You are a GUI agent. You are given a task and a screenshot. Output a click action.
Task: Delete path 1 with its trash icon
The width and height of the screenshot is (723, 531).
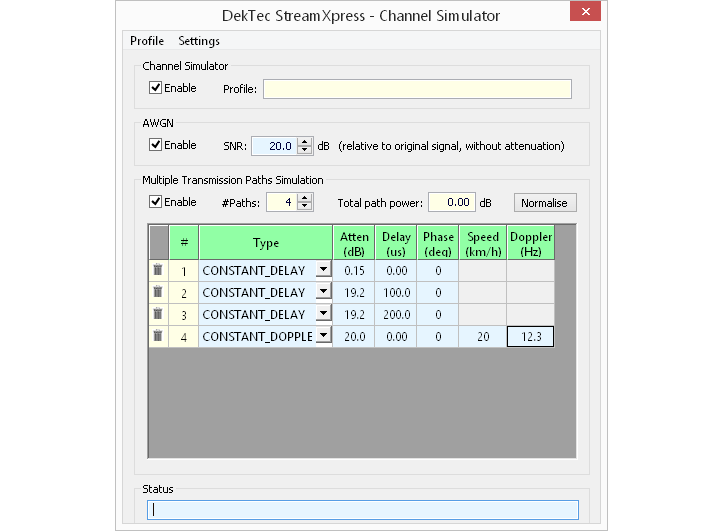point(158,270)
